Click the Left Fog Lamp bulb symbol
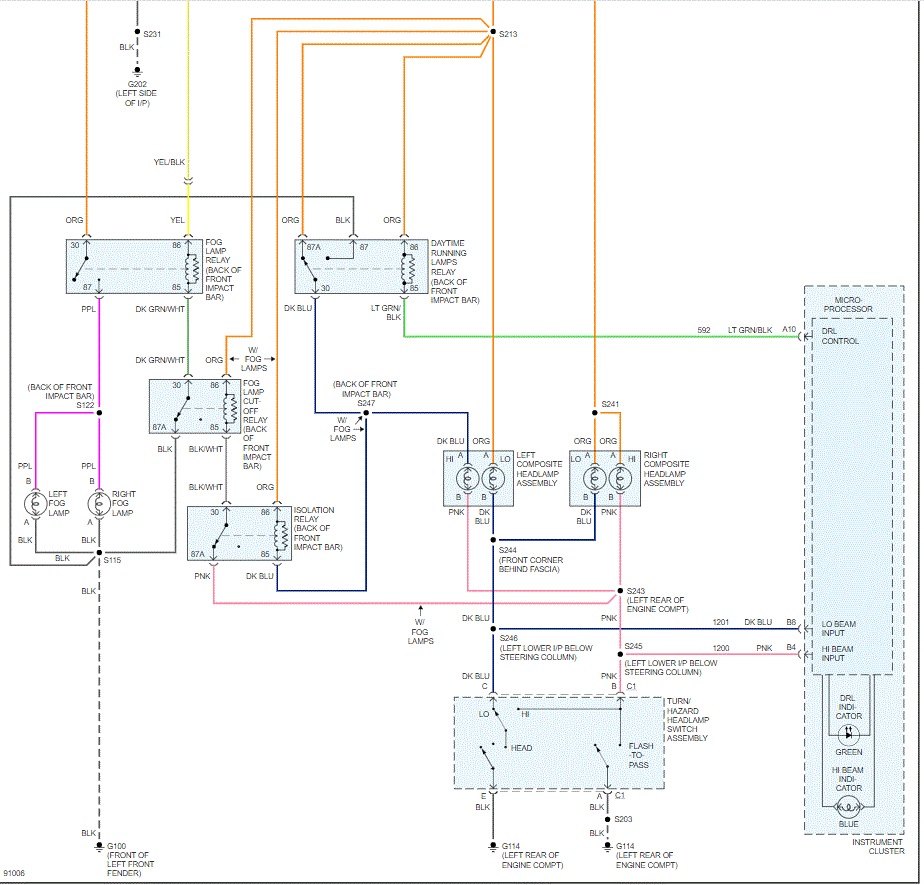Screen dimensions: 924x885 coord(35,504)
